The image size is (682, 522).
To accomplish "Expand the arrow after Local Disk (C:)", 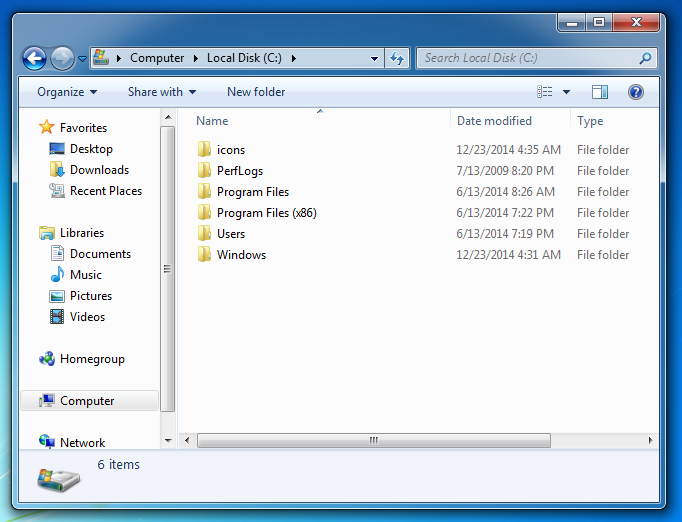I will point(294,58).
